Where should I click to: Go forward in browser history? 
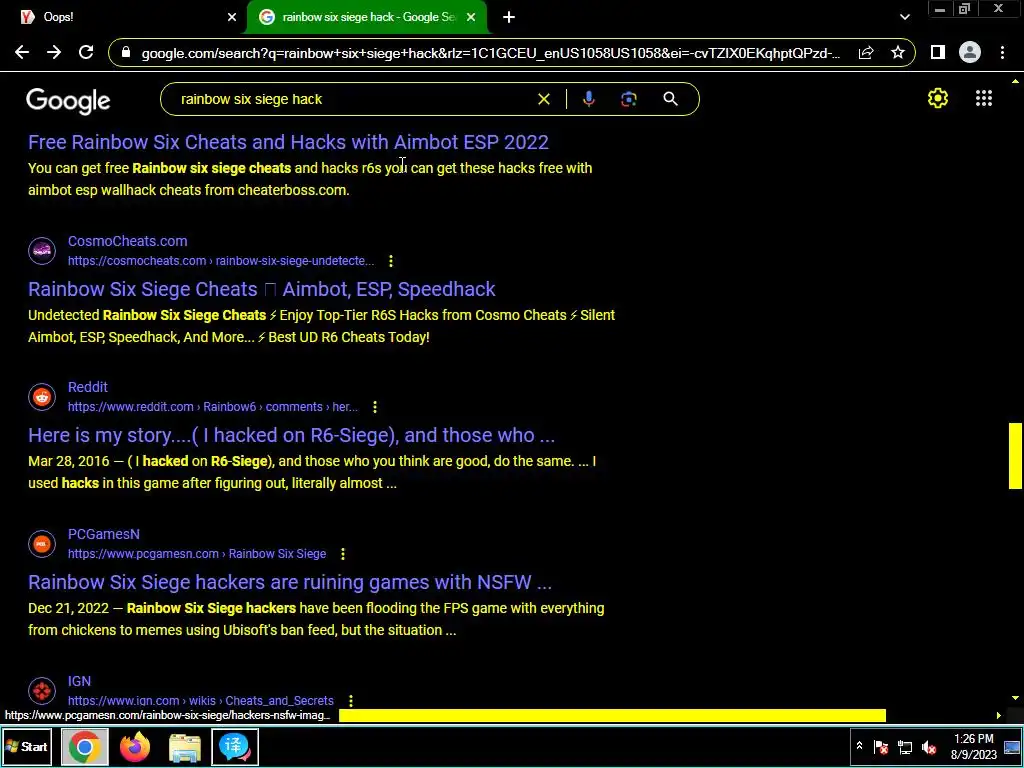click(54, 53)
